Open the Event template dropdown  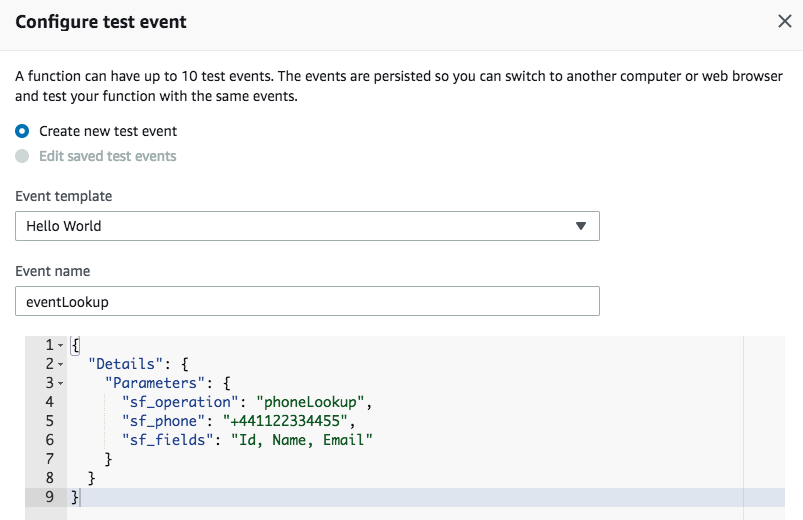pyautogui.click(x=307, y=226)
